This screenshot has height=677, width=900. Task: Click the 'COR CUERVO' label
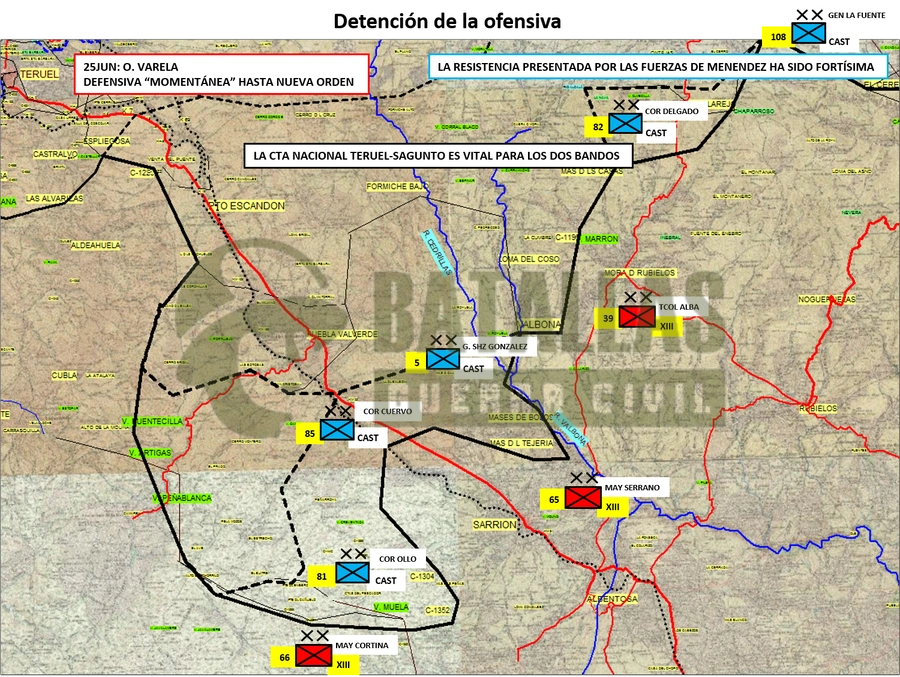[387, 411]
